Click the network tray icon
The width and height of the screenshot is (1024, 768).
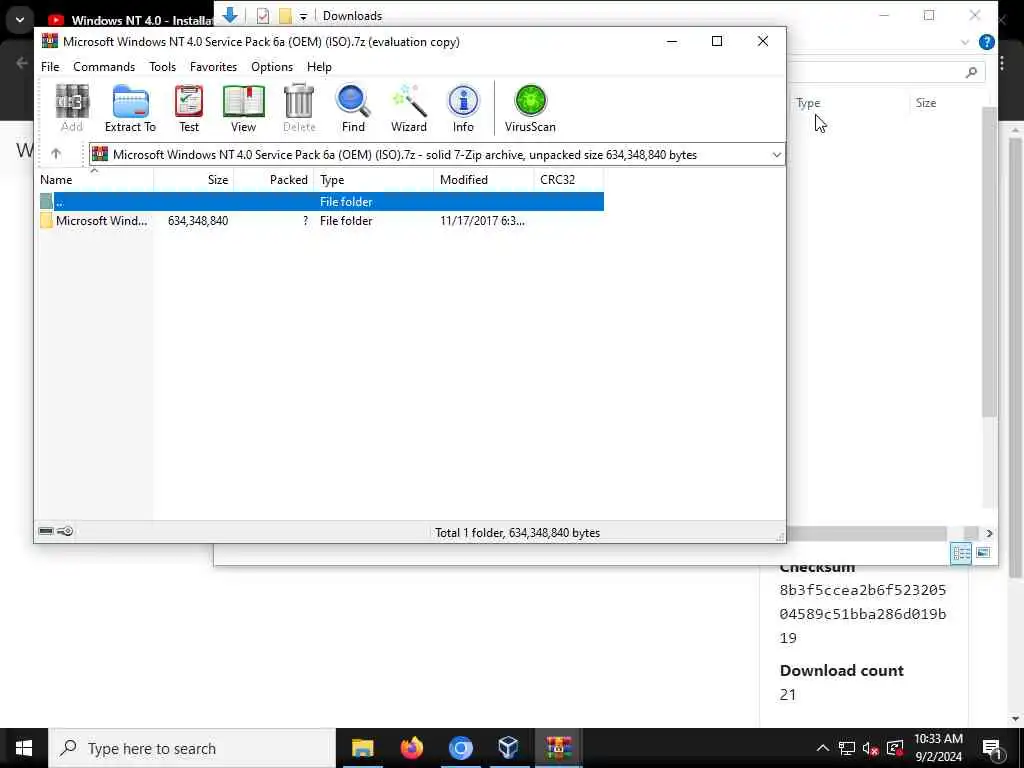coord(846,748)
